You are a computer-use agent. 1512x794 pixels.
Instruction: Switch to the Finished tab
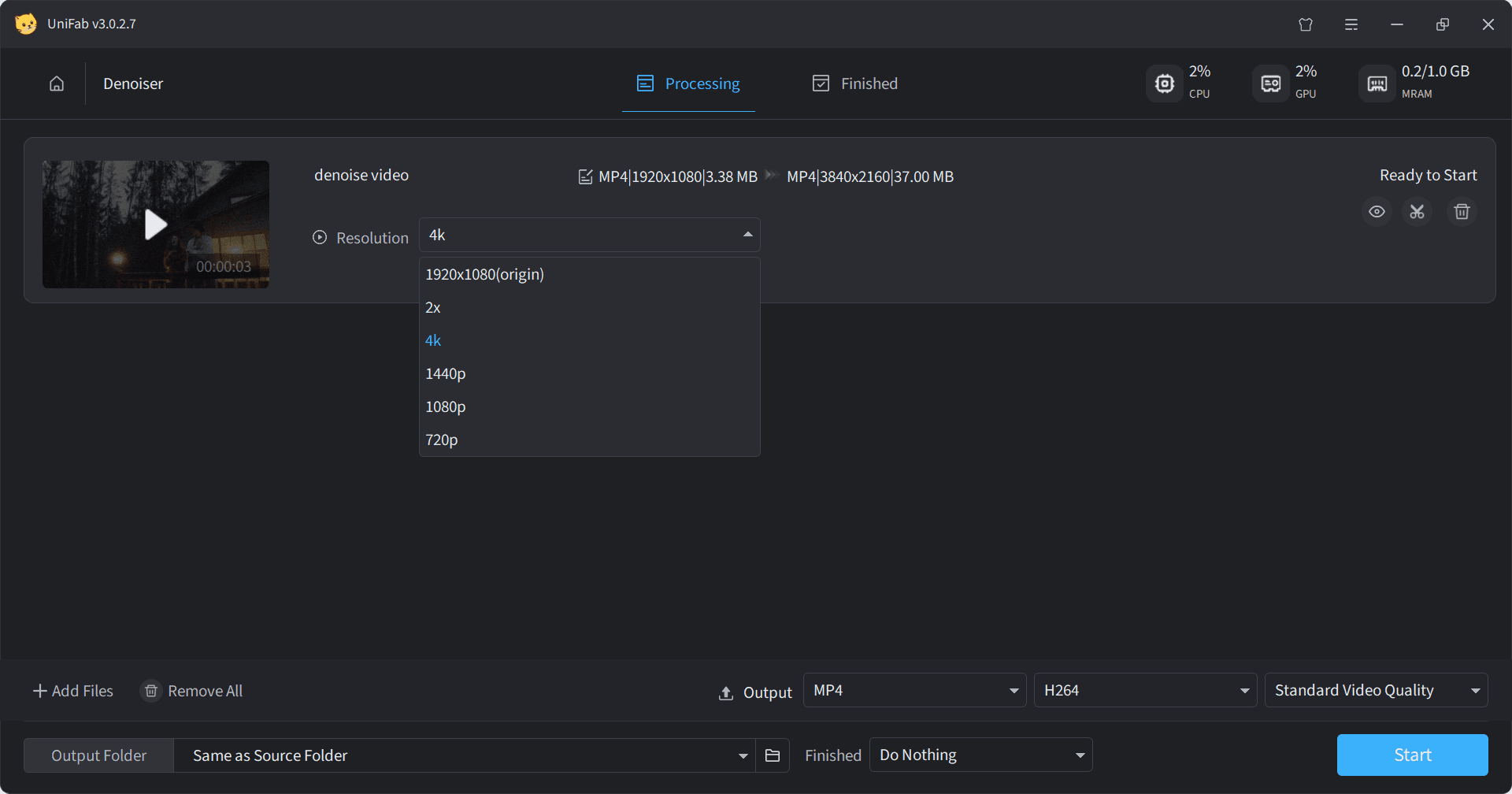(855, 83)
